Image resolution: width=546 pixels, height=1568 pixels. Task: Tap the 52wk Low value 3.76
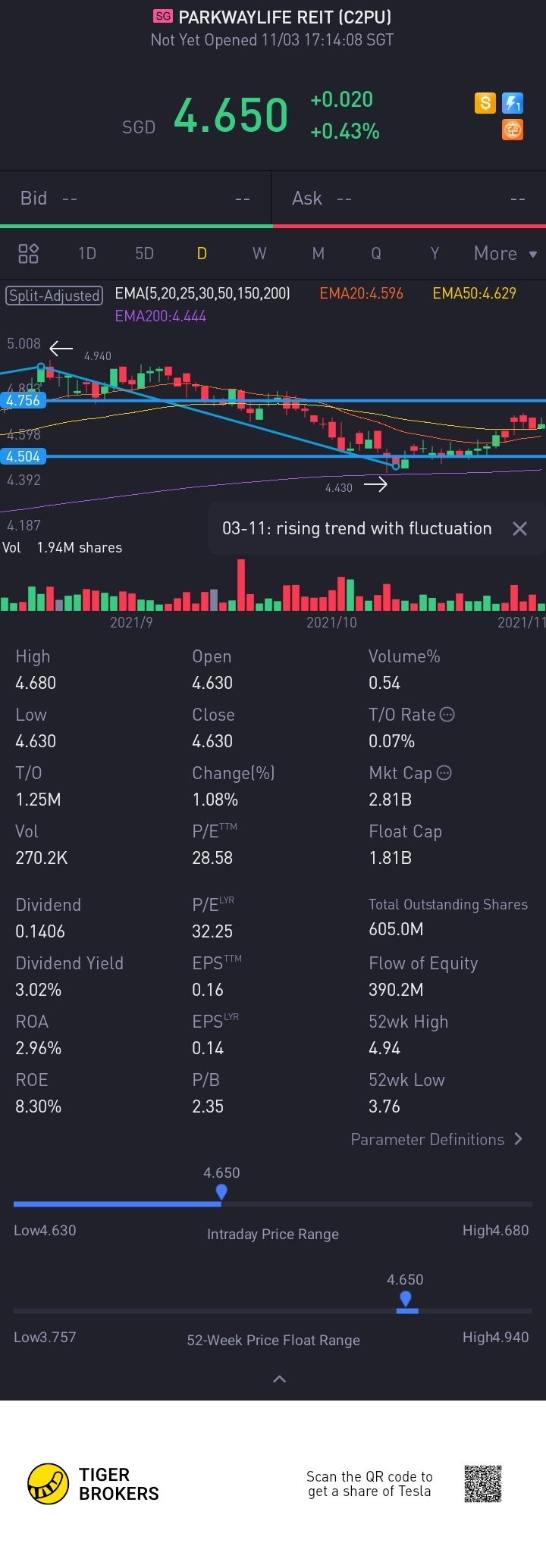coord(384,1106)
